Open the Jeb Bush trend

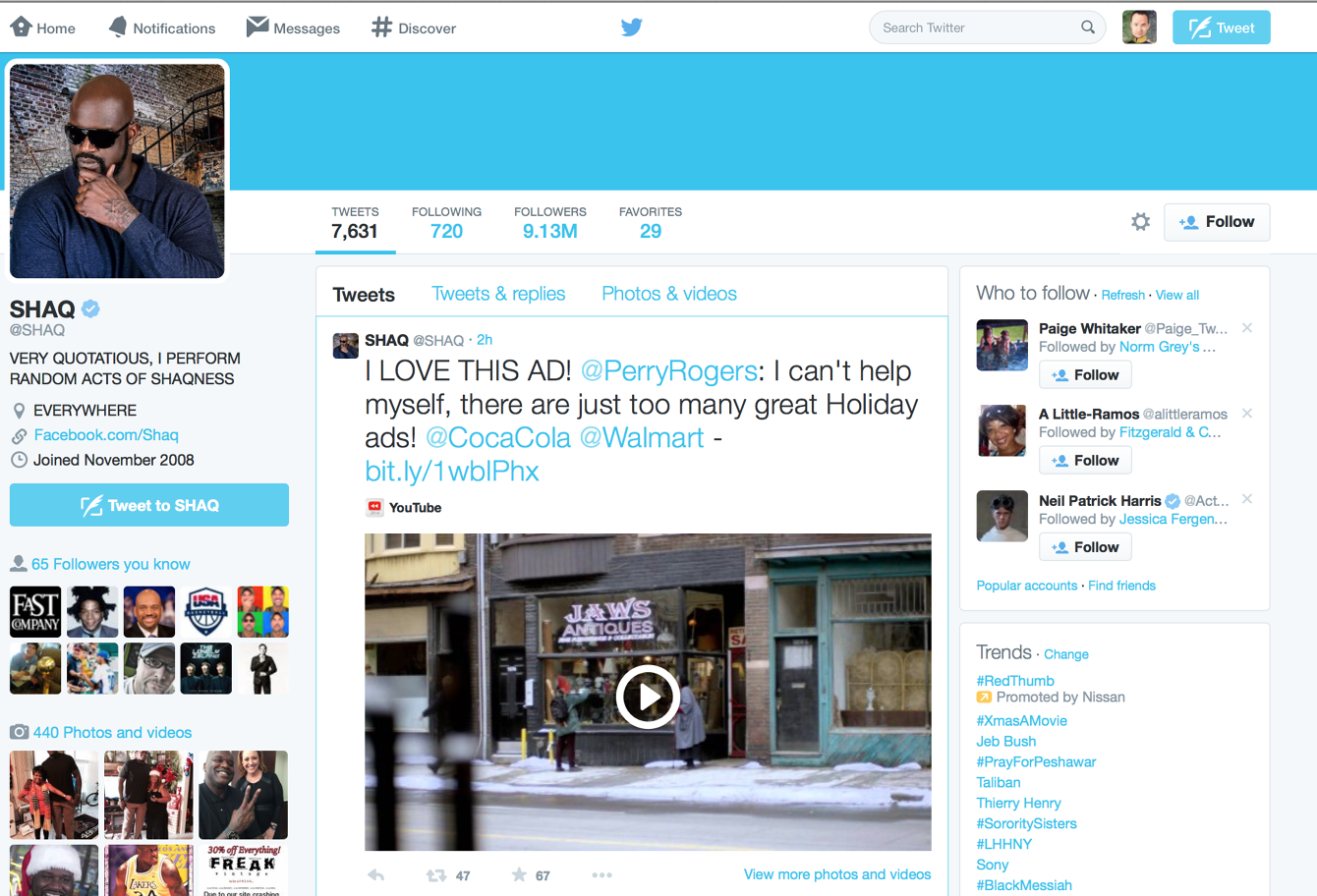pos(1005,742)
